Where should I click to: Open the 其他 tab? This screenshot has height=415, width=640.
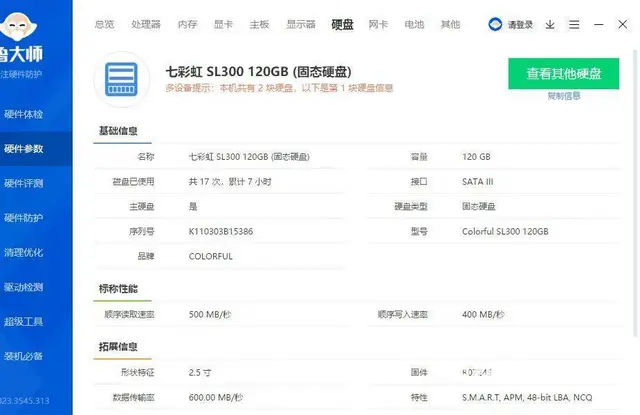[x=450, y=24]
